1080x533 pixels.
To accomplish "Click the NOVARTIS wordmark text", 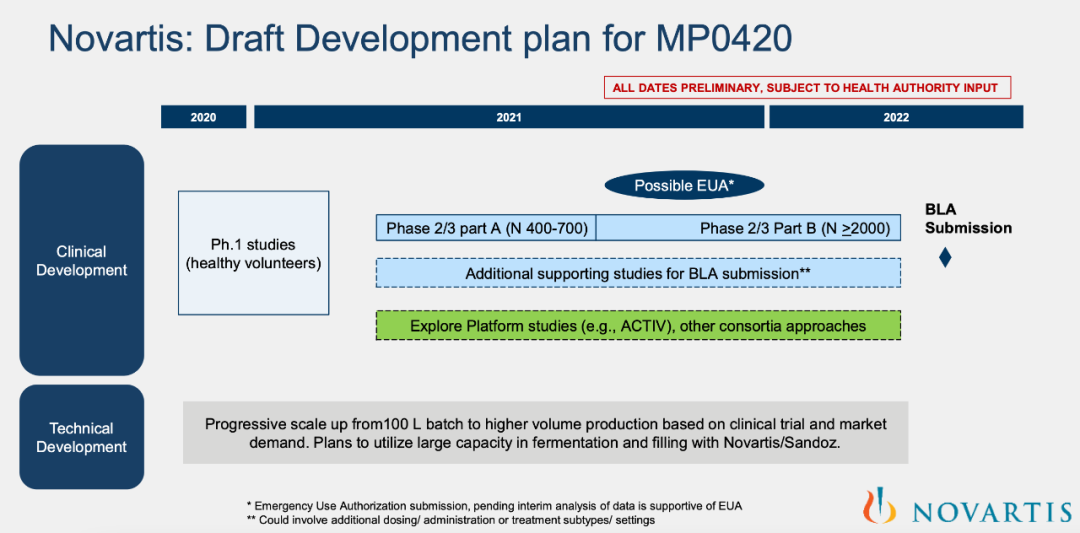I will point(993,512).
